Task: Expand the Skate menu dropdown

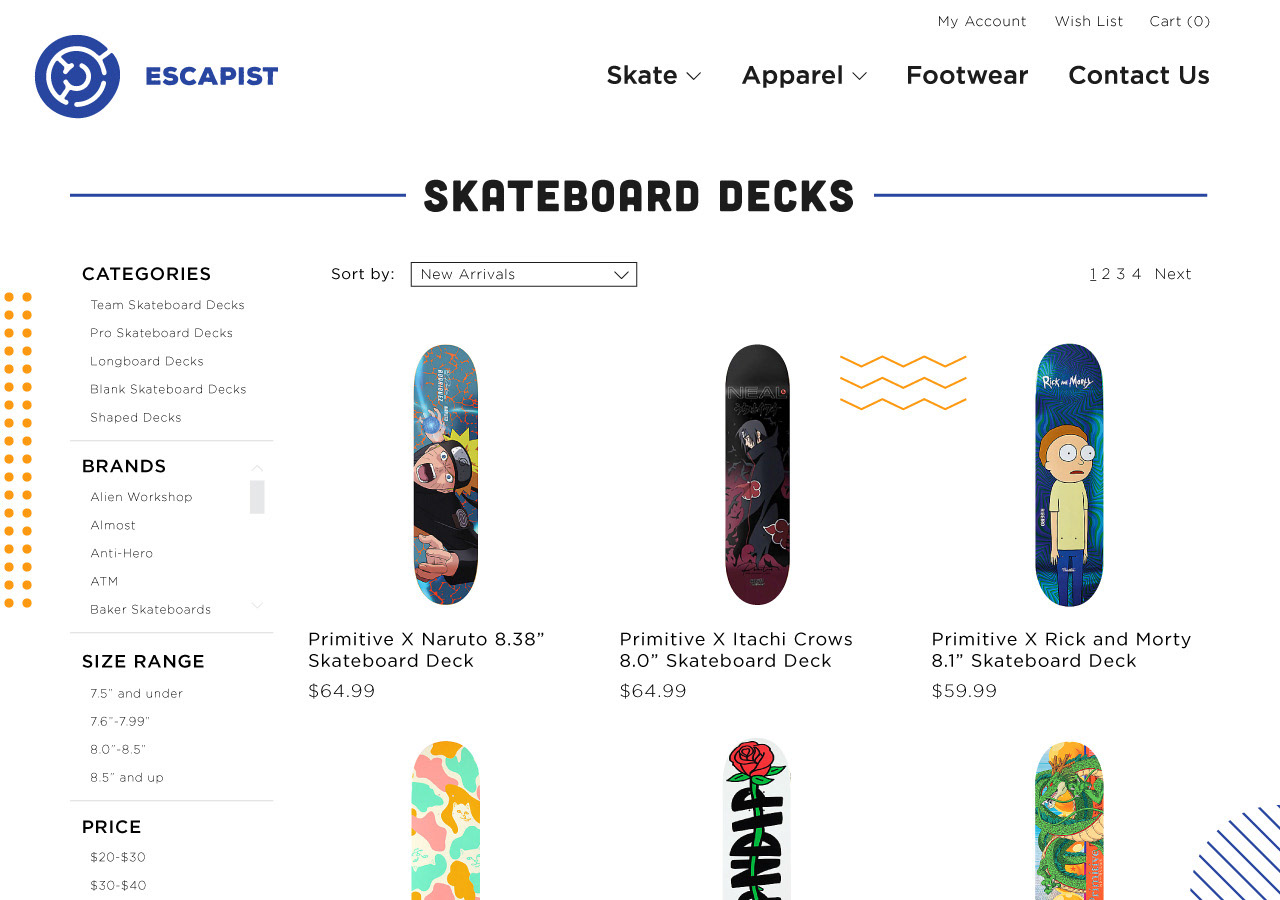Action: pyautogui.click(x=653, y=76)
